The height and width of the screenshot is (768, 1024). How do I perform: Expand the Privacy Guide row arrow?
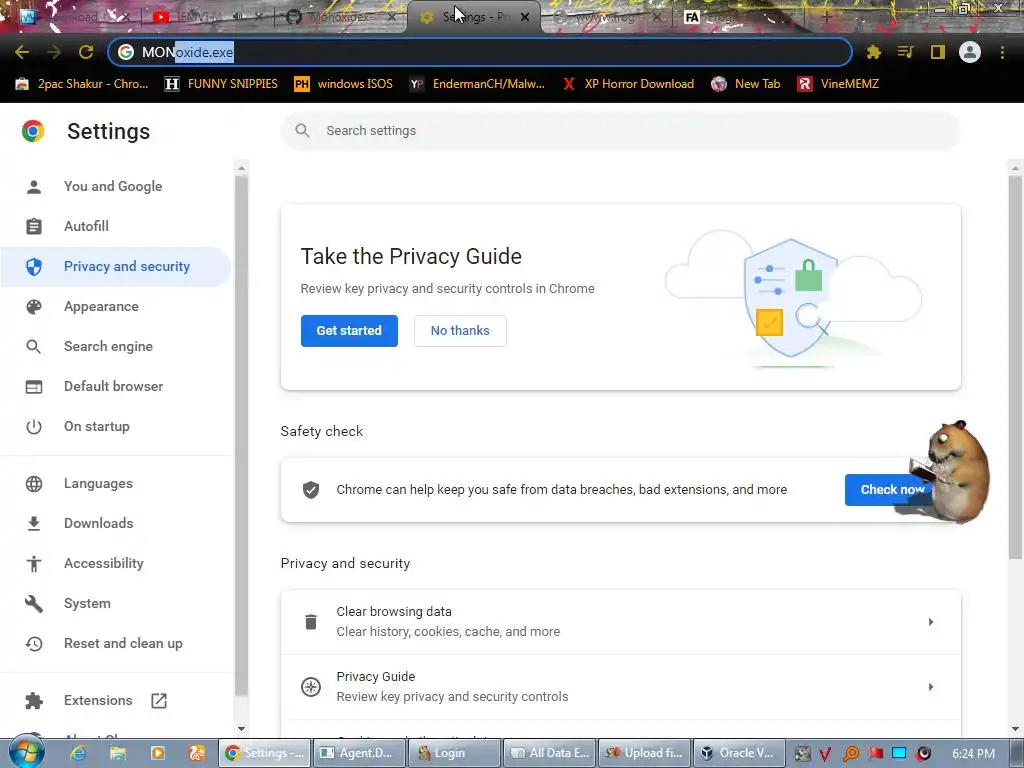coord(931,687)
